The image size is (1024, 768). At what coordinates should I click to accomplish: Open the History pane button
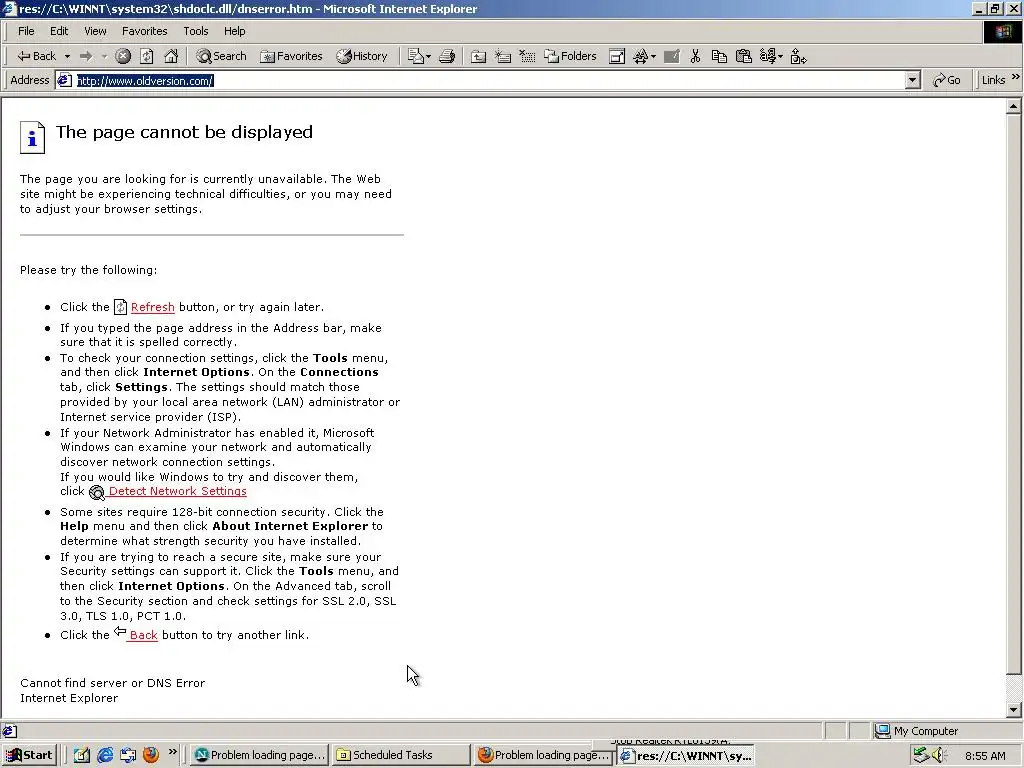(x=362, y=56)
